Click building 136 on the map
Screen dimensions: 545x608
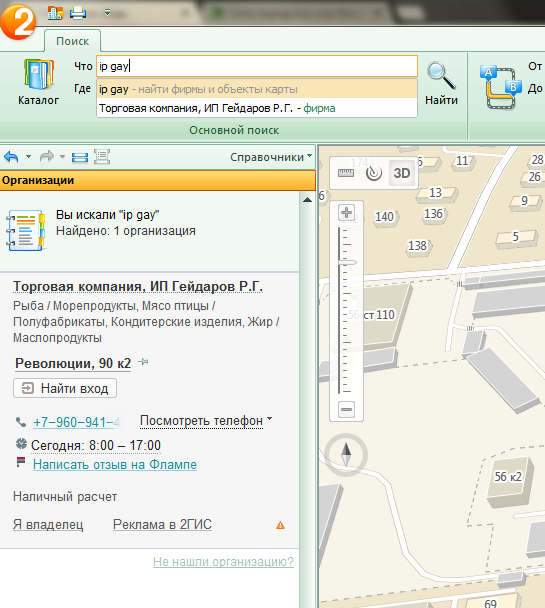click(x=433, y=214)
